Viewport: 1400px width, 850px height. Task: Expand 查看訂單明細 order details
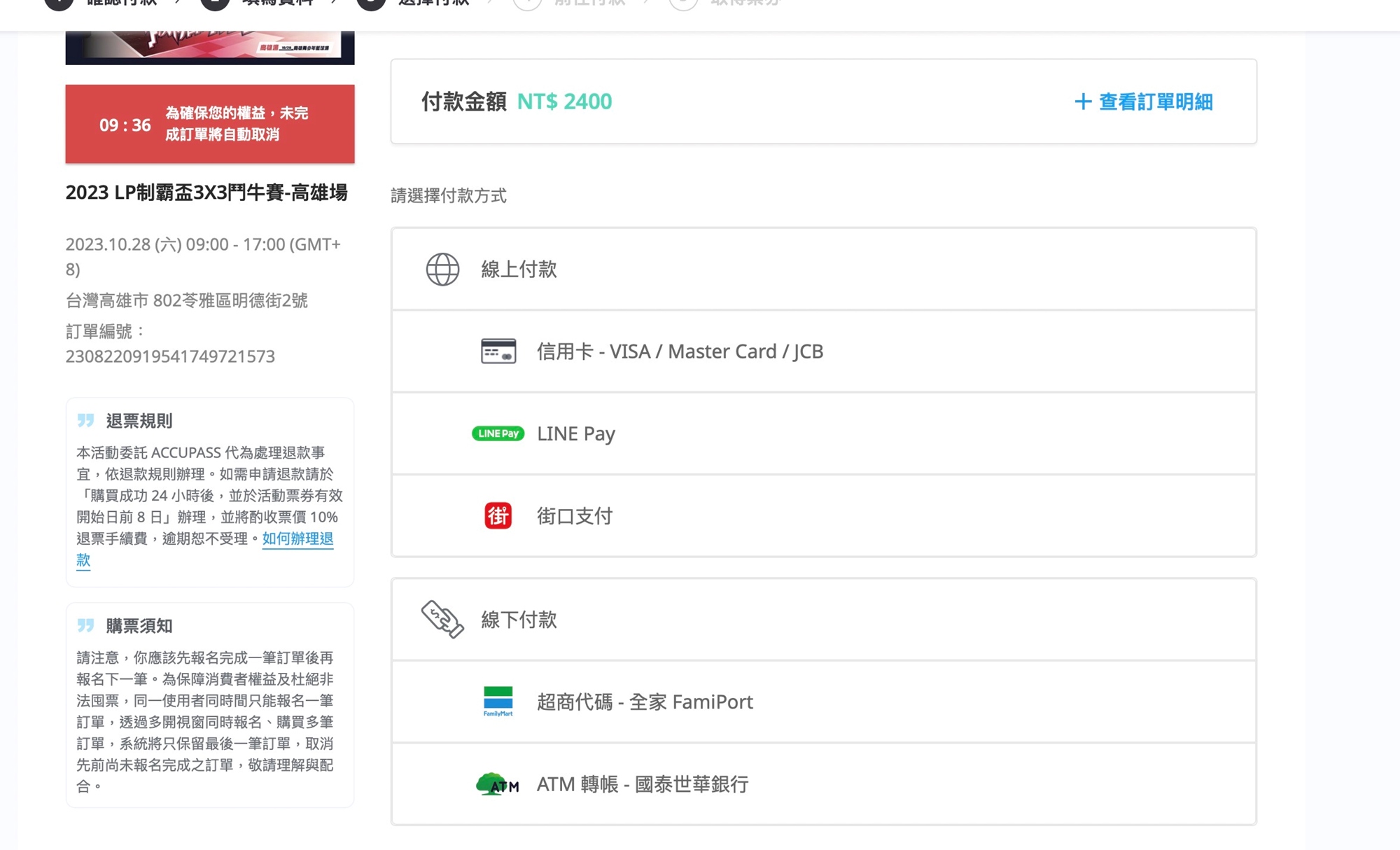click(x=1155, y=102)
